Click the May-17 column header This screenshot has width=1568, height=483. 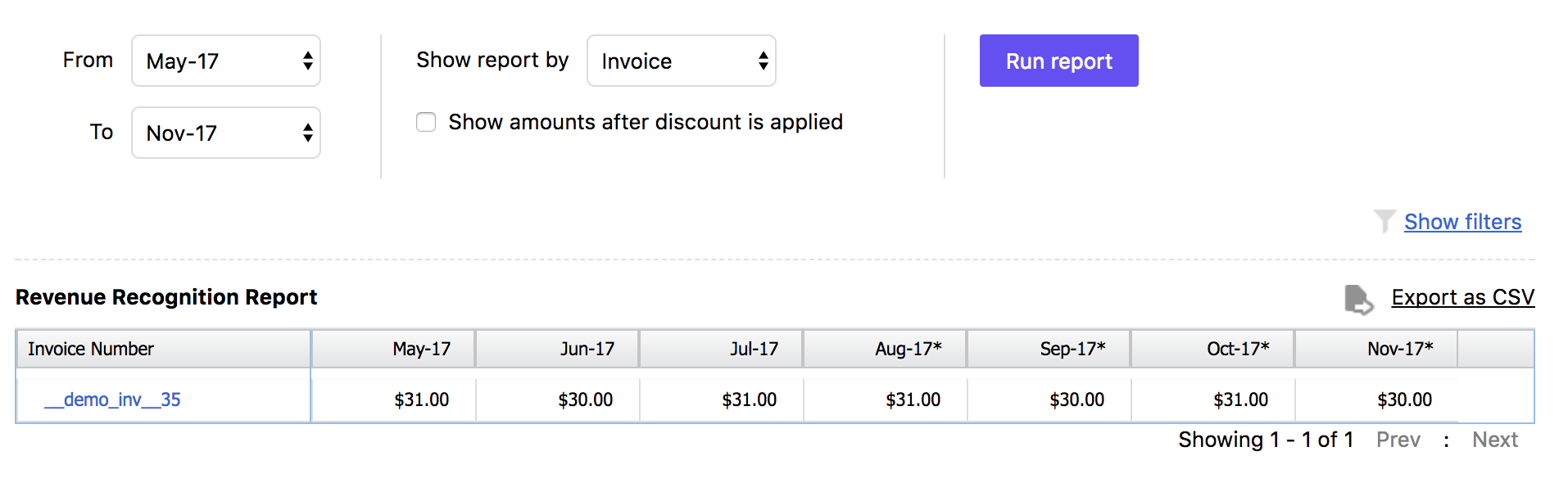pyautogui.click(x=421, y=349)
